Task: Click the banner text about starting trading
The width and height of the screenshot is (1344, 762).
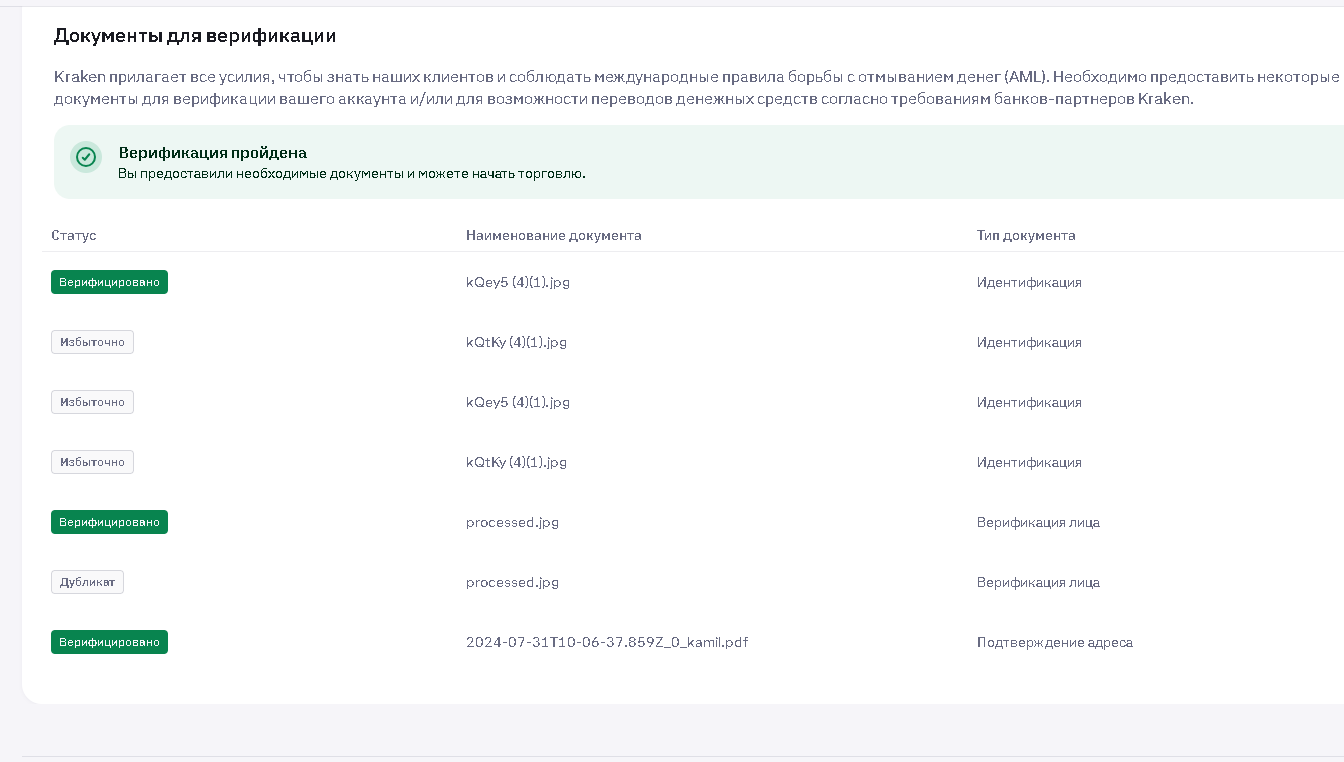Action: point(351,174)
